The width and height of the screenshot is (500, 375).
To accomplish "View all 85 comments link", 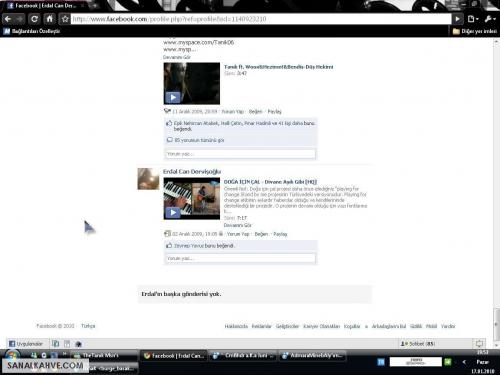I will tap(199, 140).
